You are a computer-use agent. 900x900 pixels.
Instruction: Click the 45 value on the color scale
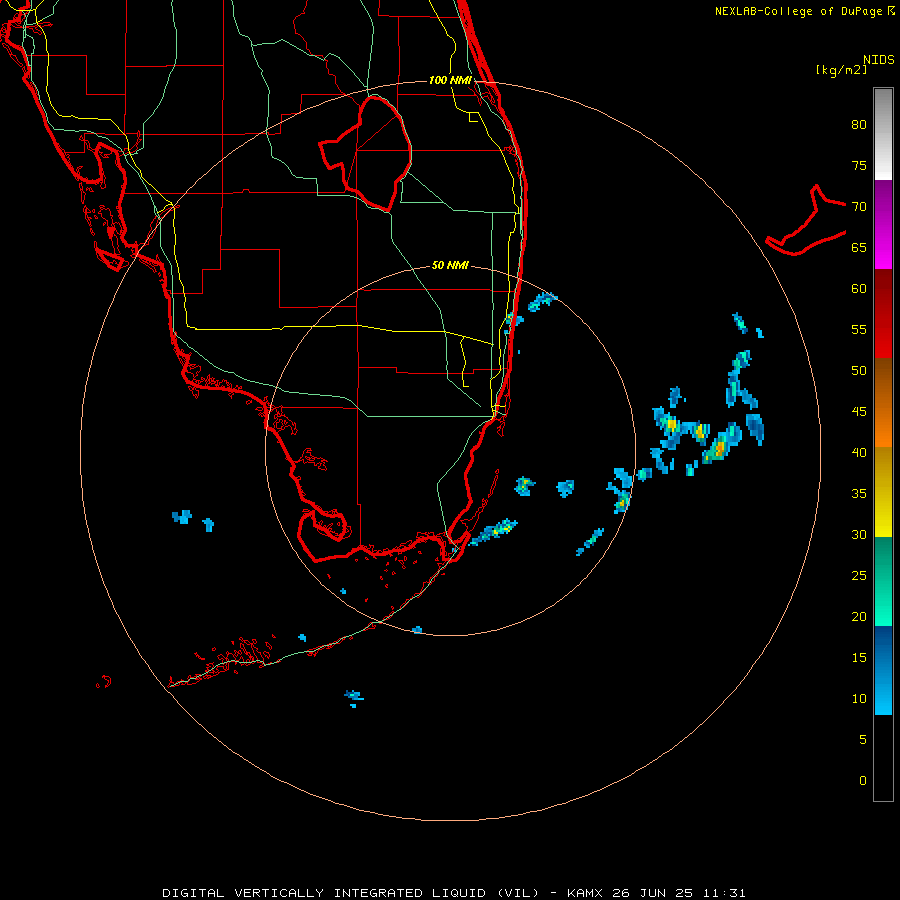click(x=859, y=412)
